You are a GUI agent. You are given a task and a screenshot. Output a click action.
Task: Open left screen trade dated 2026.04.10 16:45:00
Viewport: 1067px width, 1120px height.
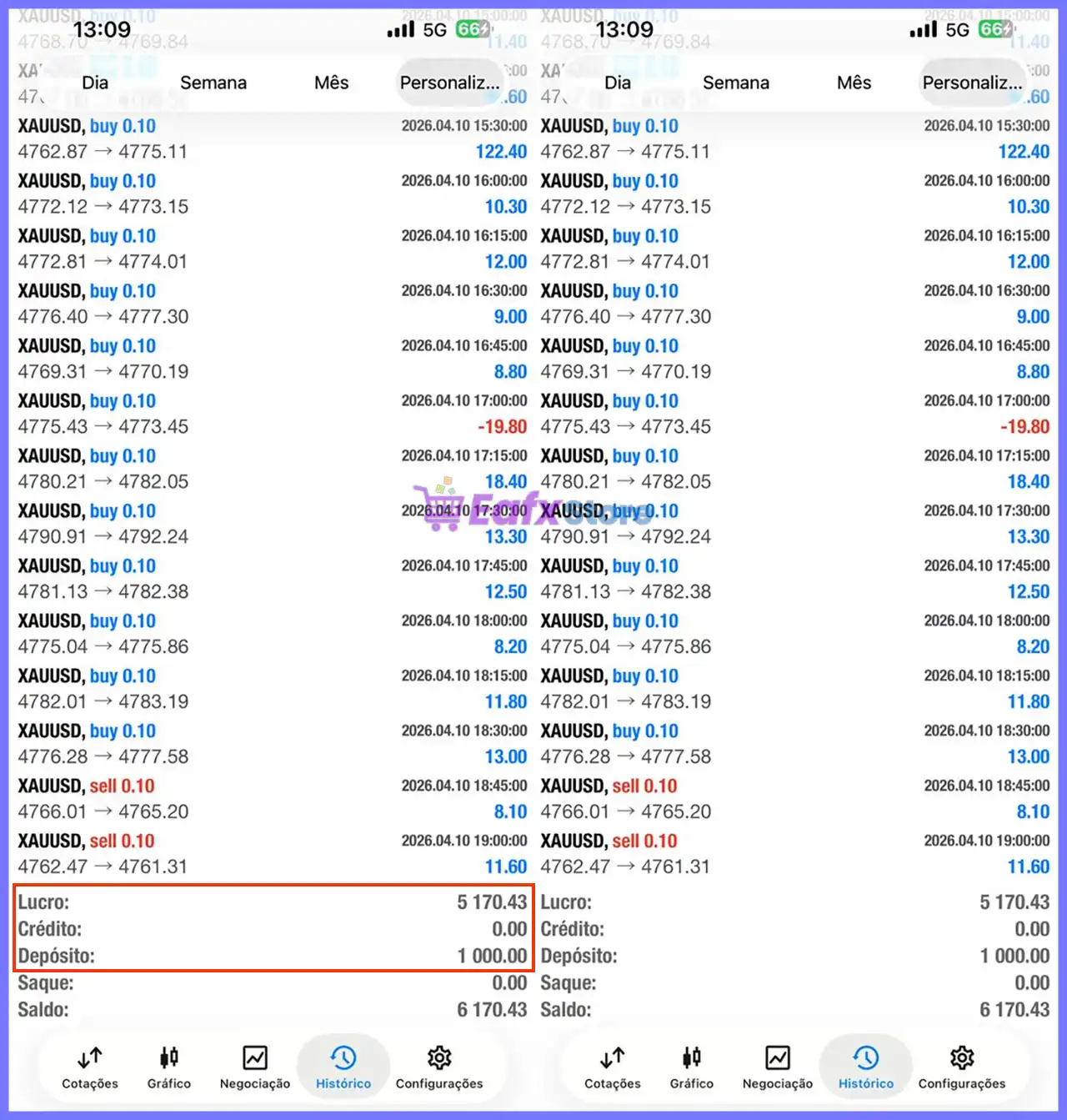tap(273, 359)
